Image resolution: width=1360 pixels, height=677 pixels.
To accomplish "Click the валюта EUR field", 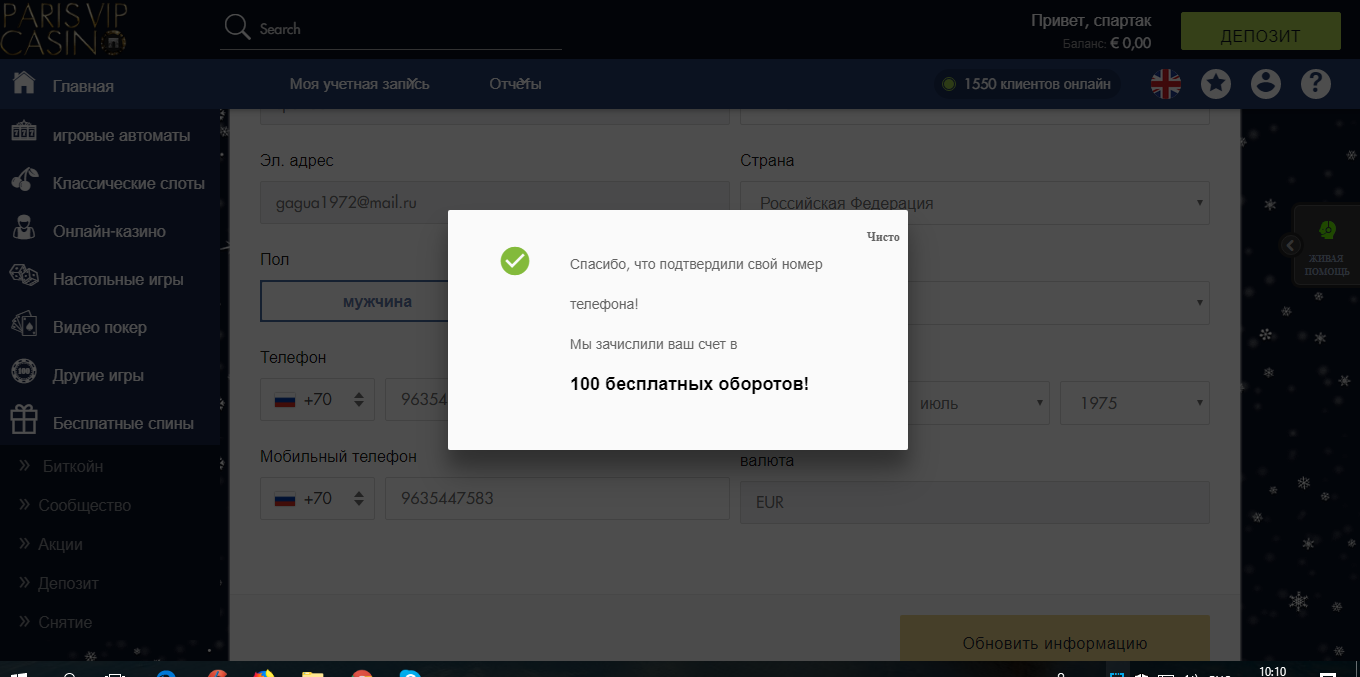I will point(975,503).
